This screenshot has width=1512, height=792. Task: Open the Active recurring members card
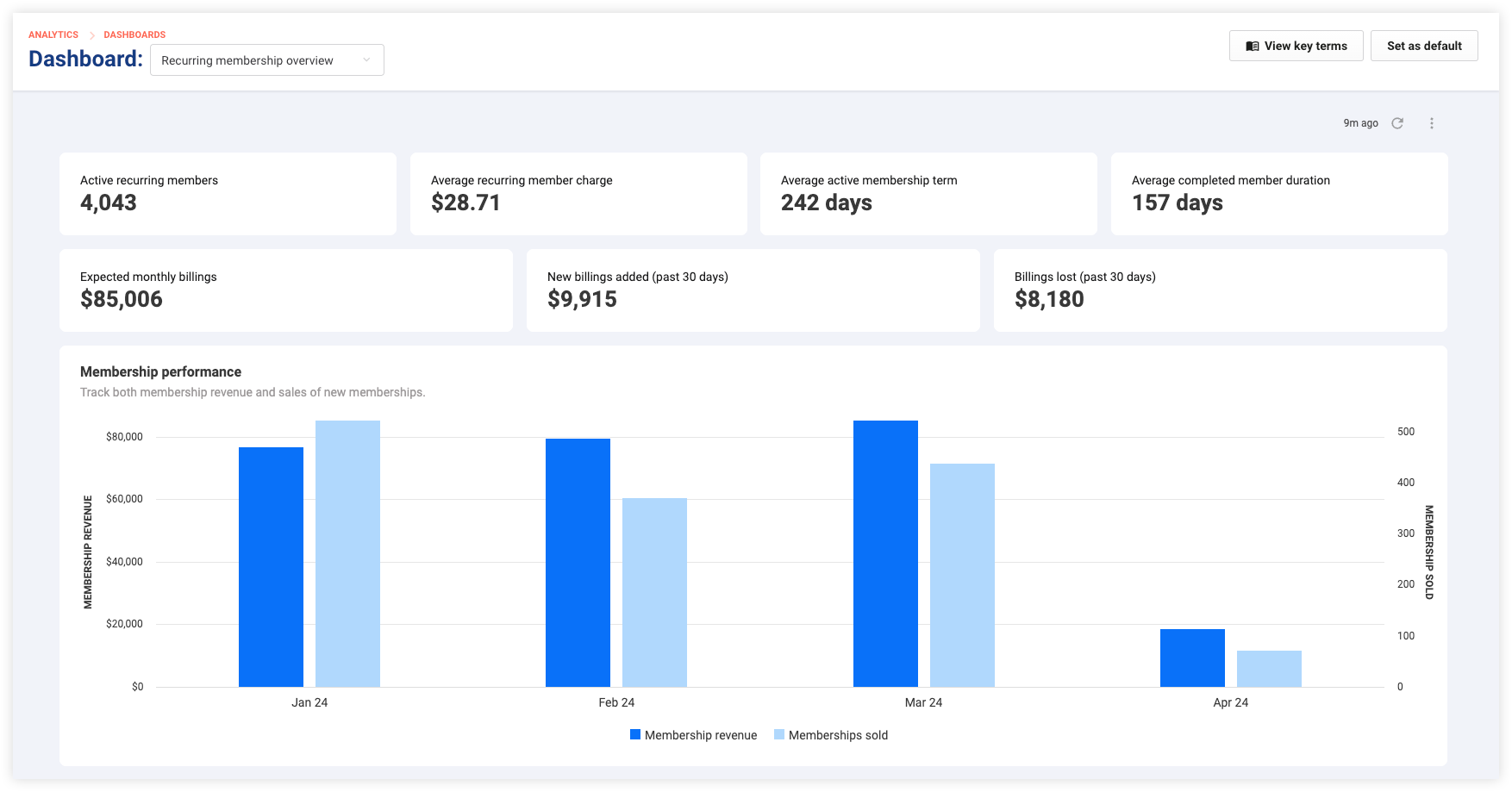228,194
